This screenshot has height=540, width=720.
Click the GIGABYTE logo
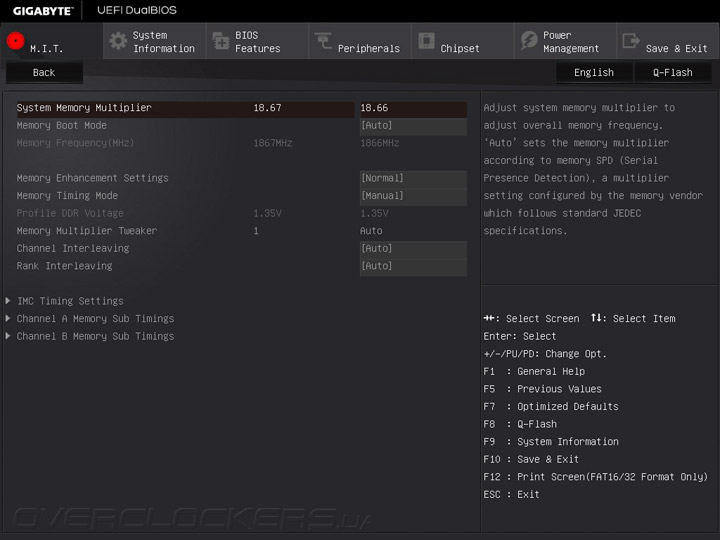[43, 11]
